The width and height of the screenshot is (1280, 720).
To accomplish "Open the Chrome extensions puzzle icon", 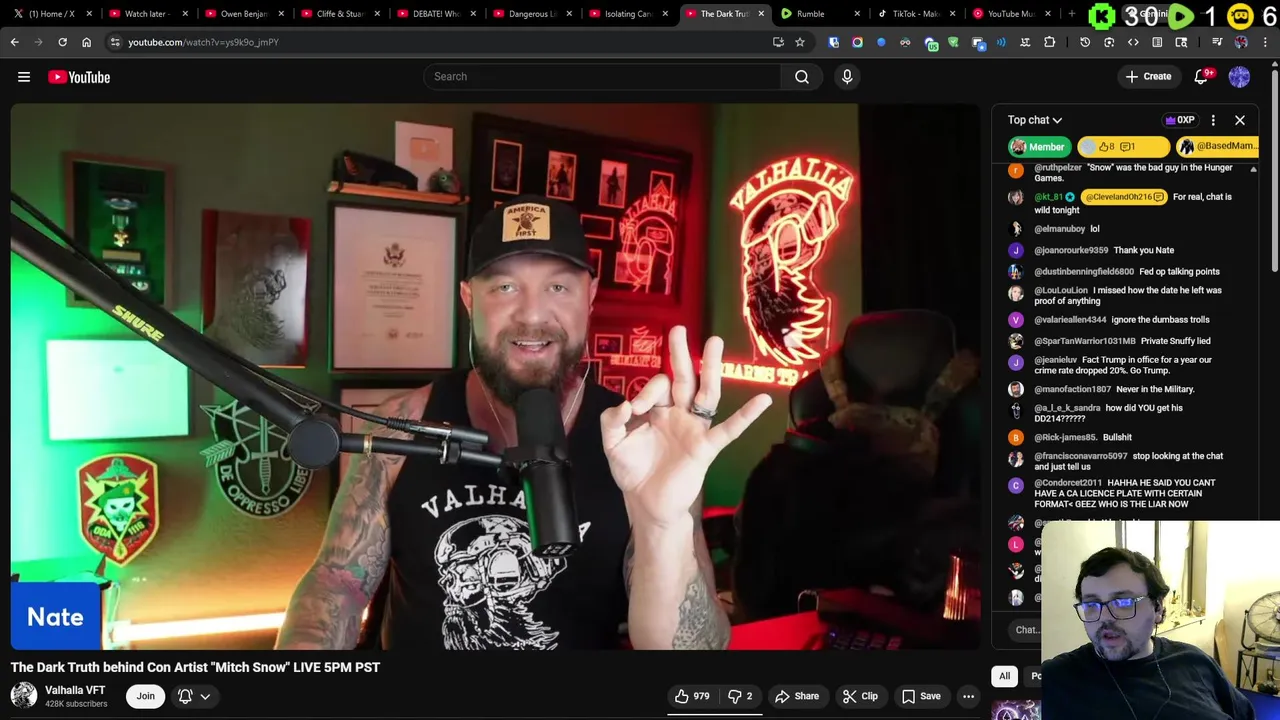I will [1049, 42].
